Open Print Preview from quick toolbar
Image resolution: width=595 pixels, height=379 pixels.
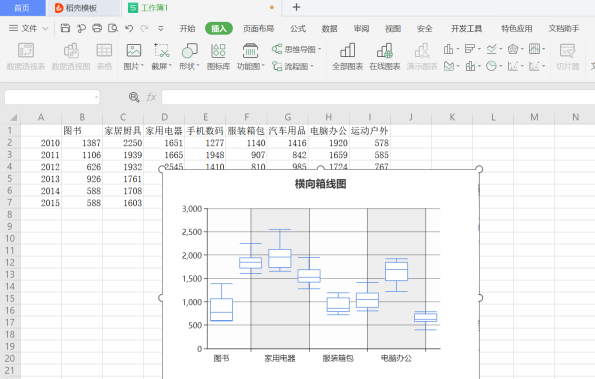pos(113,28)
